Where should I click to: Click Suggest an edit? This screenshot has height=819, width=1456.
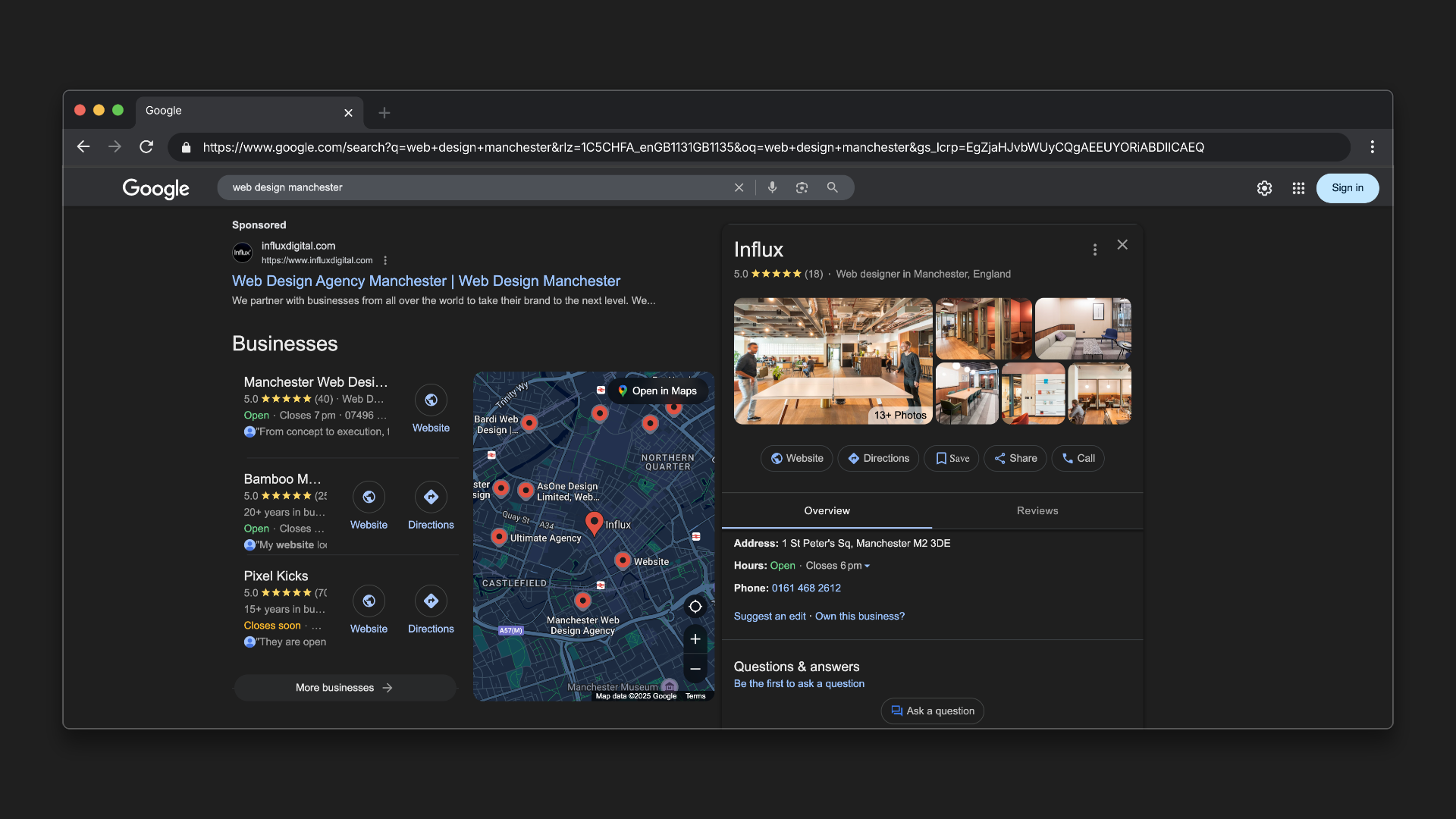tap(770, 617)
